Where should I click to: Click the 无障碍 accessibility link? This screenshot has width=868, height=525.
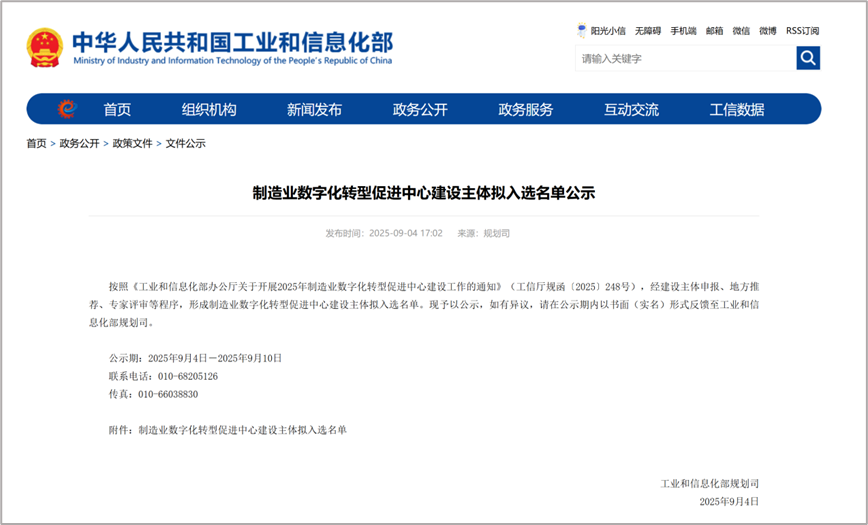(x=648, y=31)
